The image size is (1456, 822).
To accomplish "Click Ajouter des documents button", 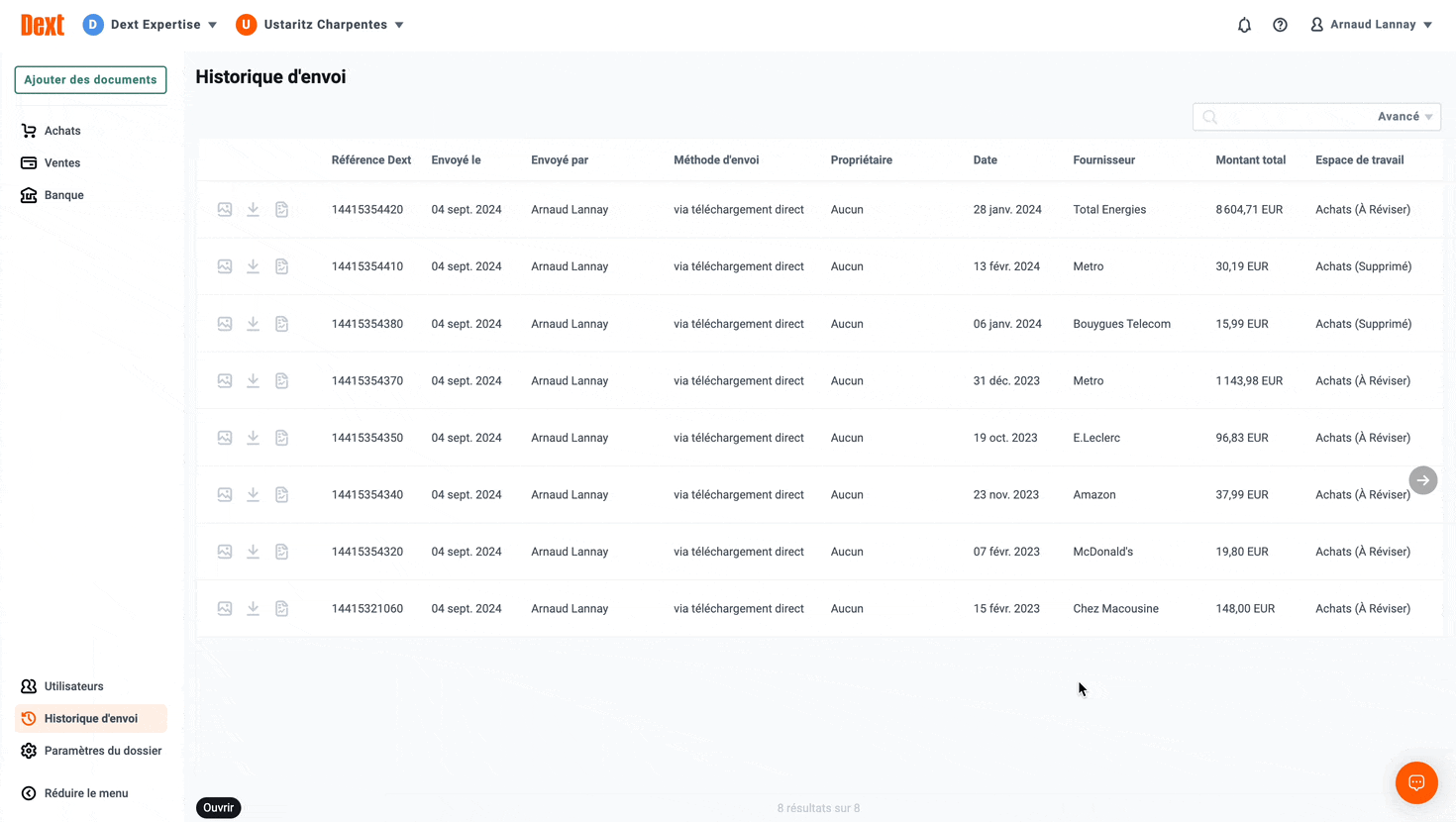I will tap(90, 79).
